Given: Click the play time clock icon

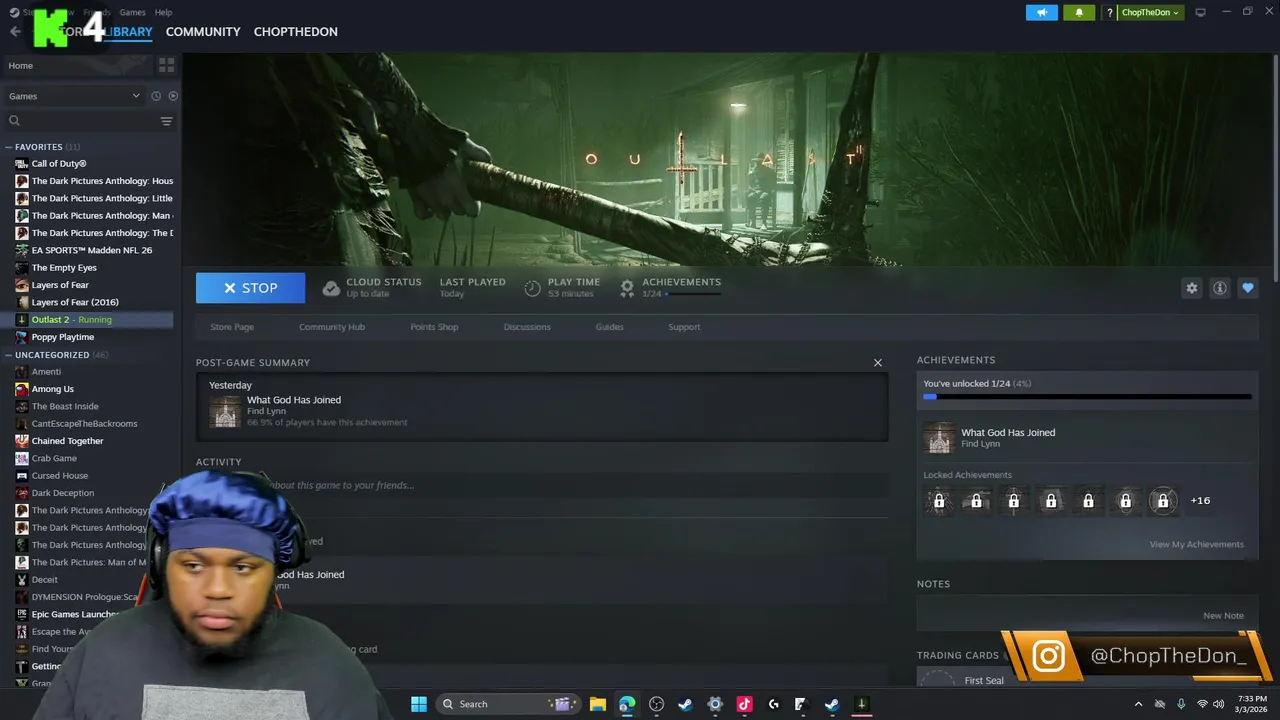Looking at the screenshot, I should point(532,288).
